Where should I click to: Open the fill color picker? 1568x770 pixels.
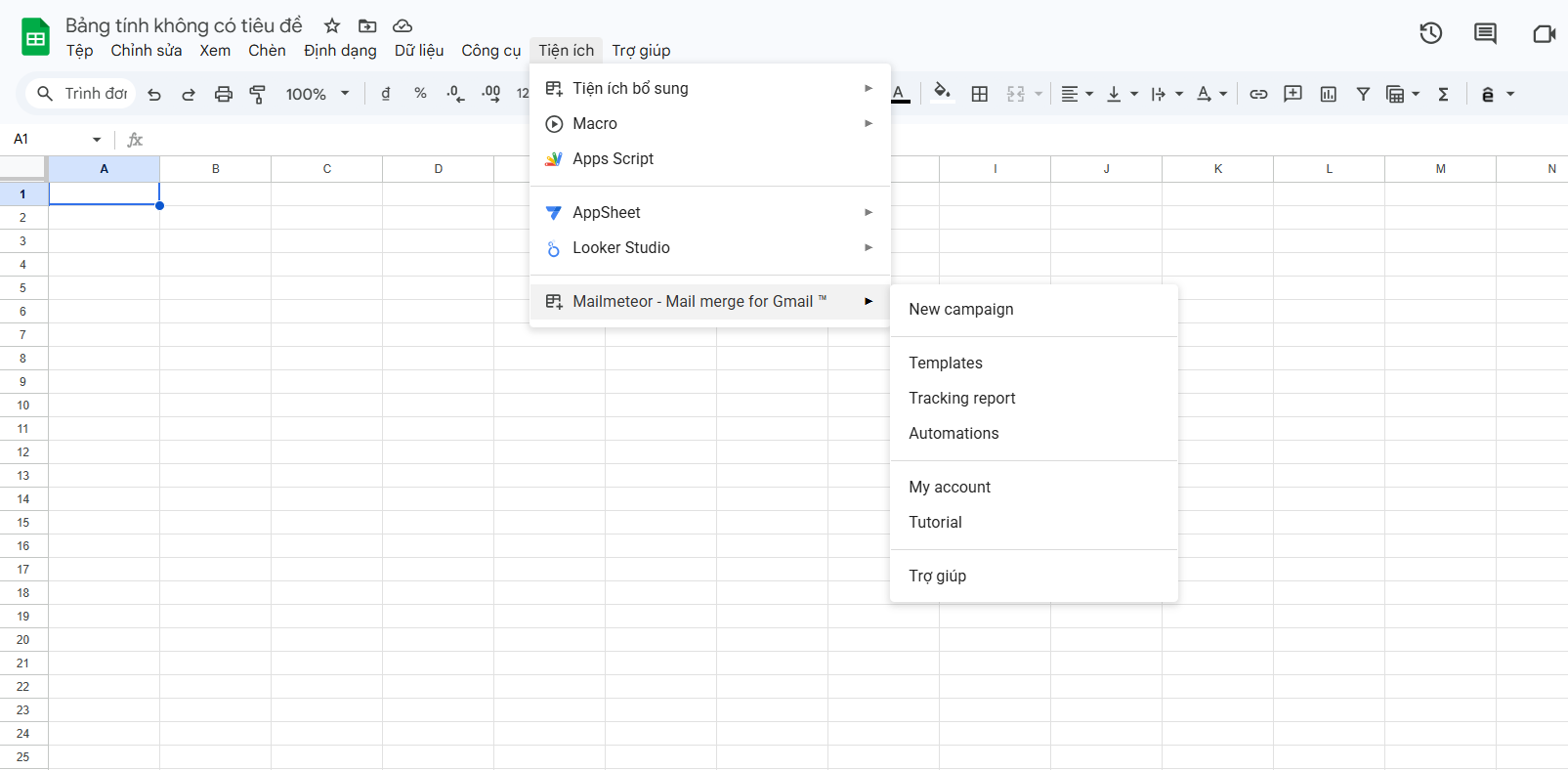(x=942, y=93)
